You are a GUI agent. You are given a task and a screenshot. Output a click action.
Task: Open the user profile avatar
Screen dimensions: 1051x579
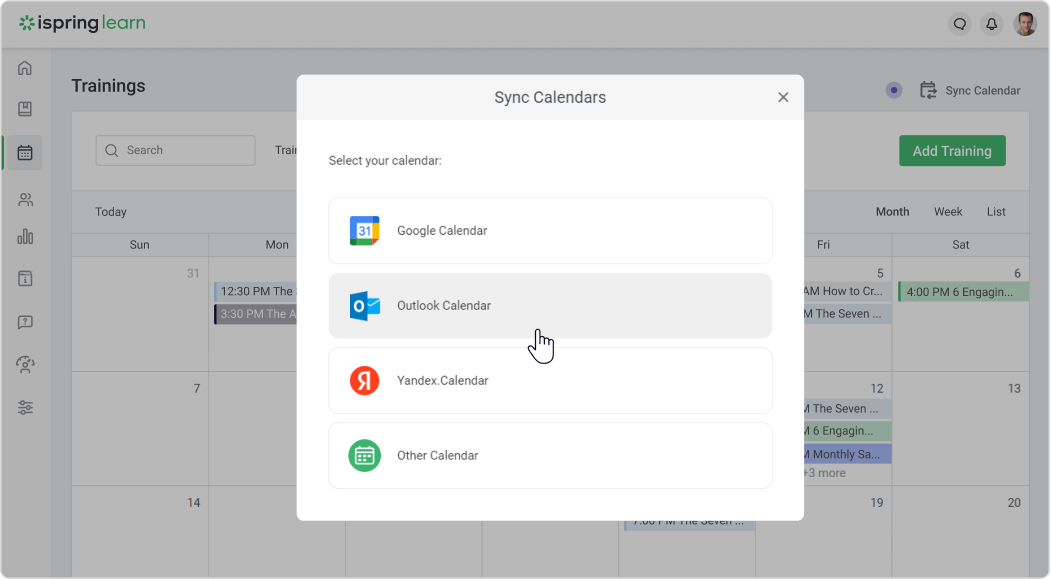pyautogui.click(x=1025, y=24)
